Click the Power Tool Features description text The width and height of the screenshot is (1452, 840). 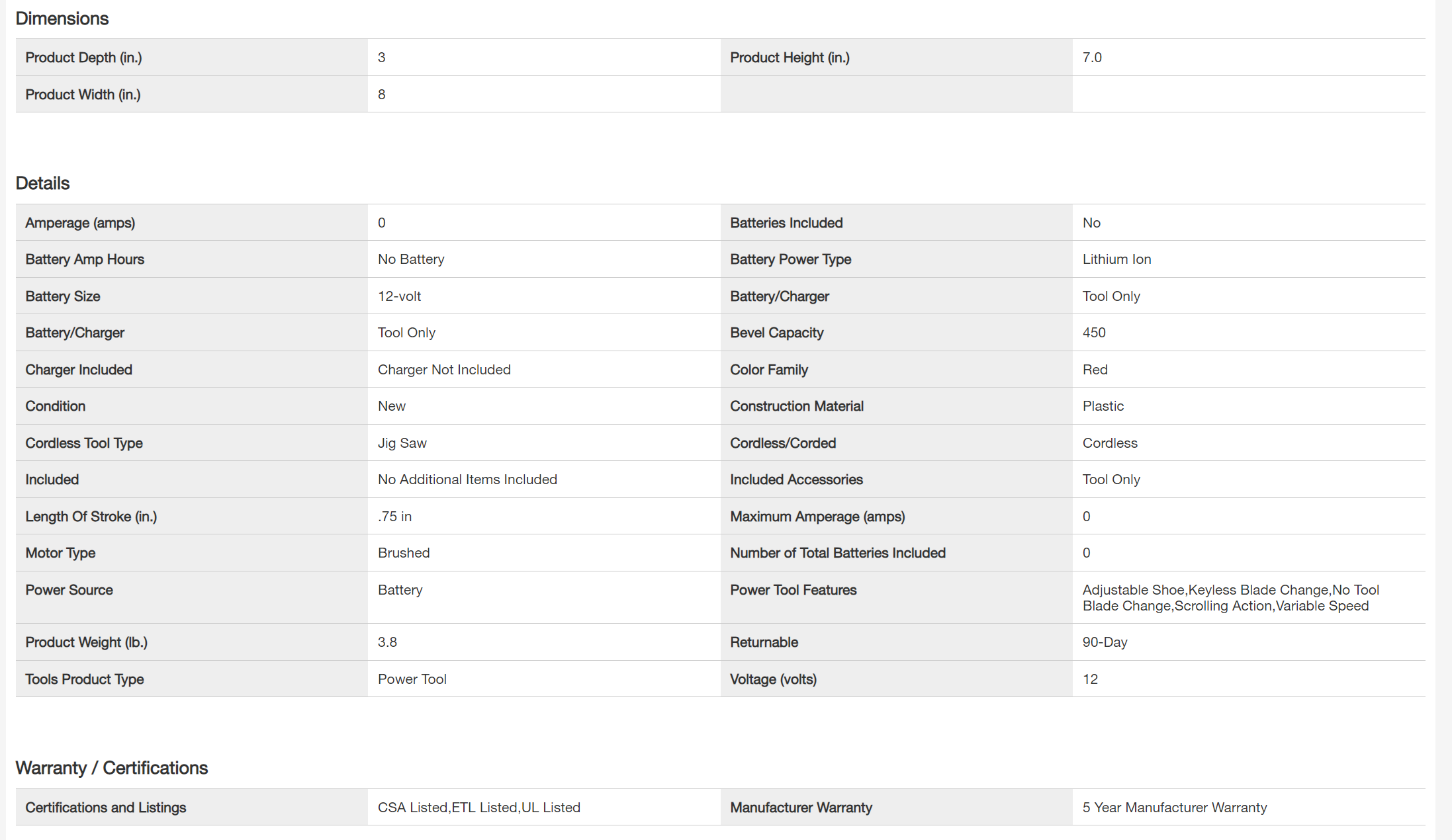(1230, 598)
